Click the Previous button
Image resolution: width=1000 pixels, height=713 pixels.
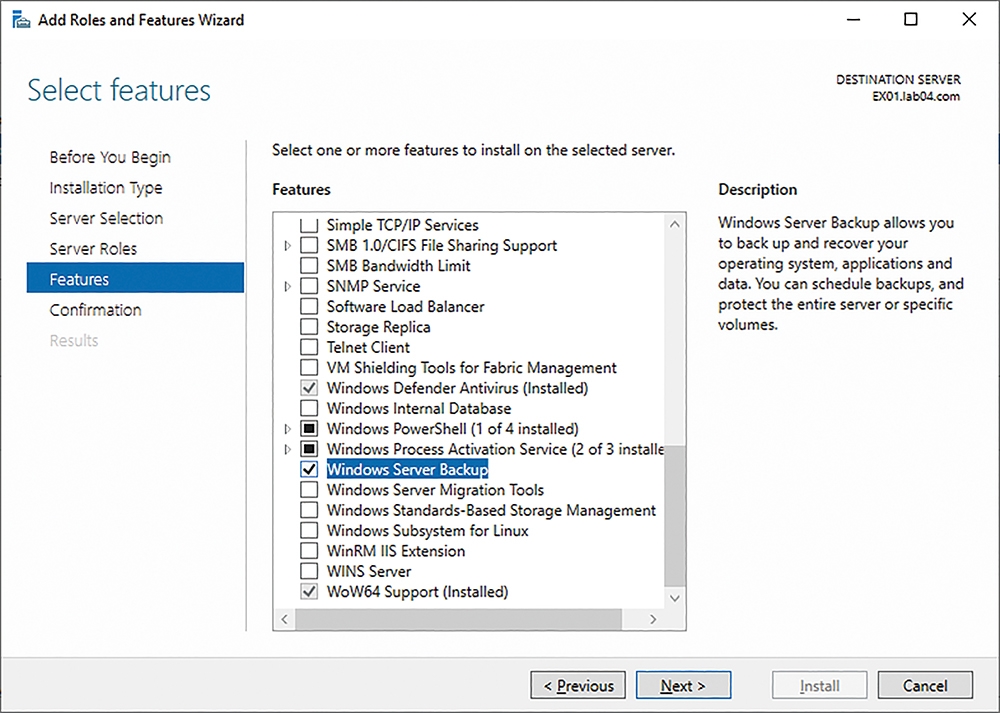578,686
